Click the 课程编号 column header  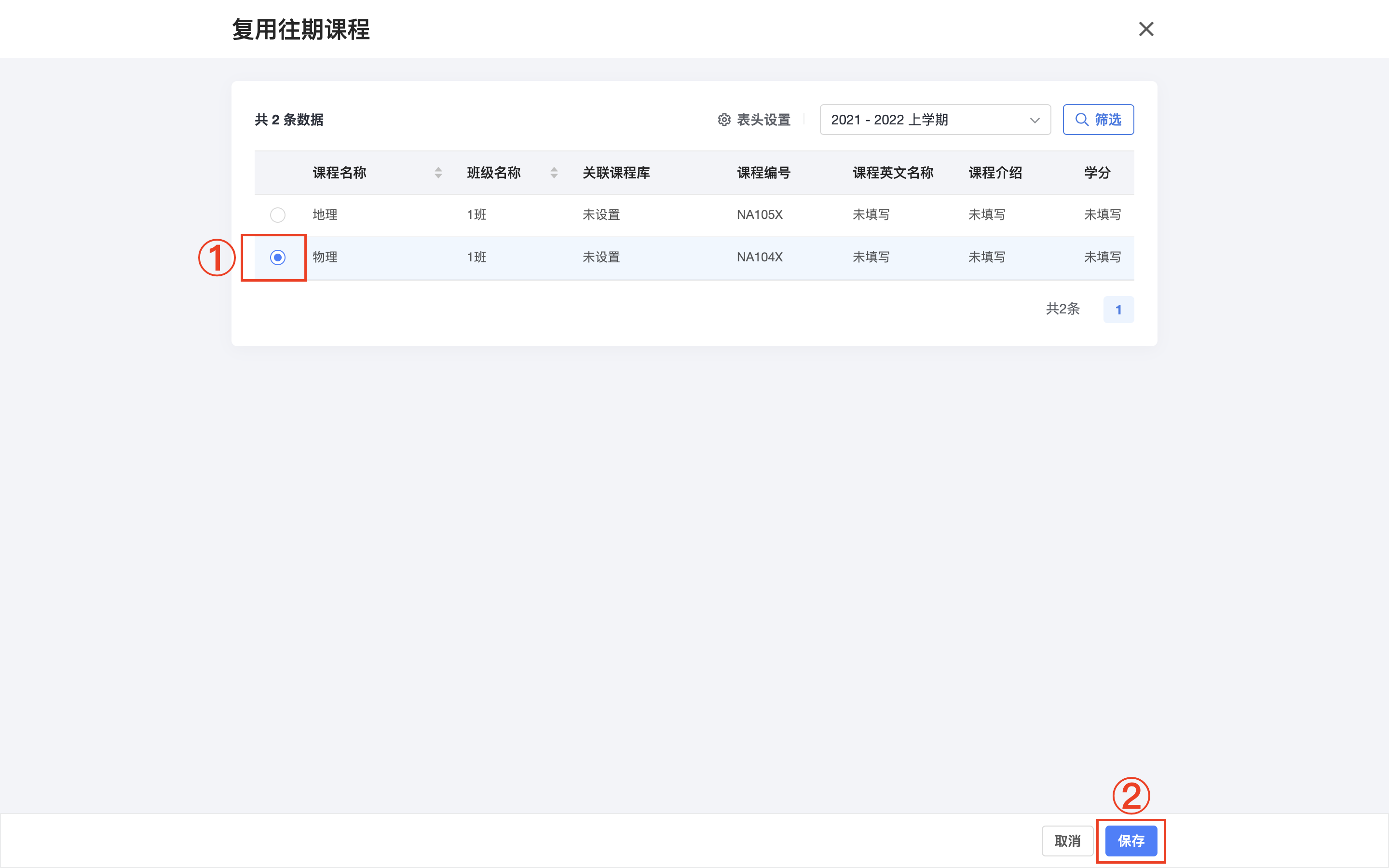pos(763,173)
